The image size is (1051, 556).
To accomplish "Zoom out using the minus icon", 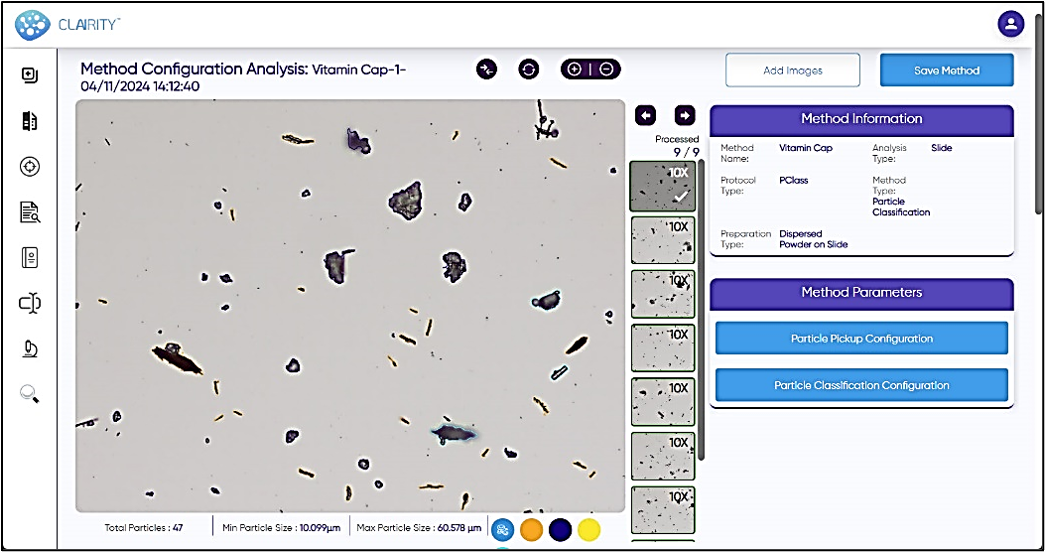I will coord(605,69).
